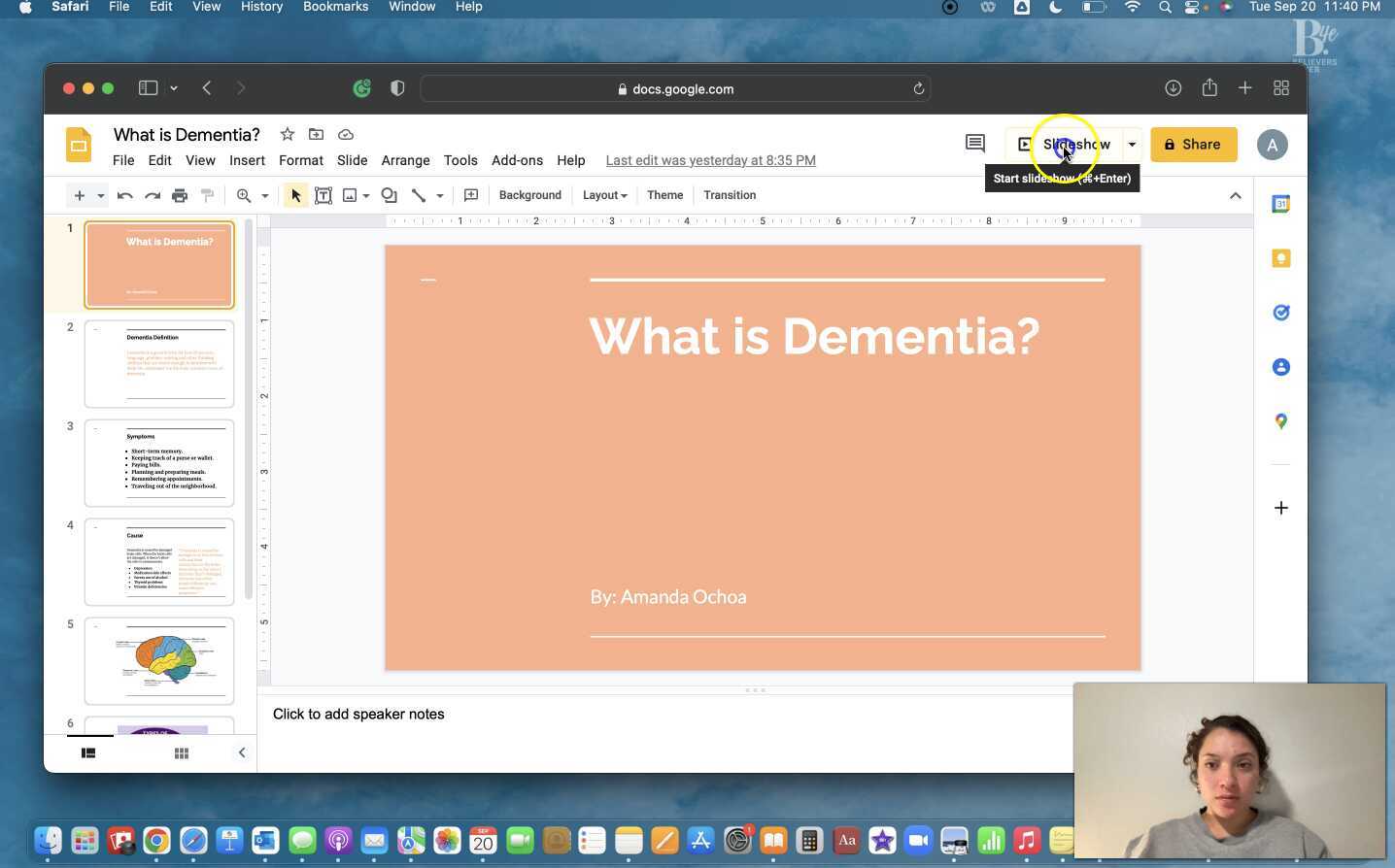The width and height of the screenshot is (1395, 868).
Task: Open Google Keep in side panel
Action: [x=1281, y=258]
